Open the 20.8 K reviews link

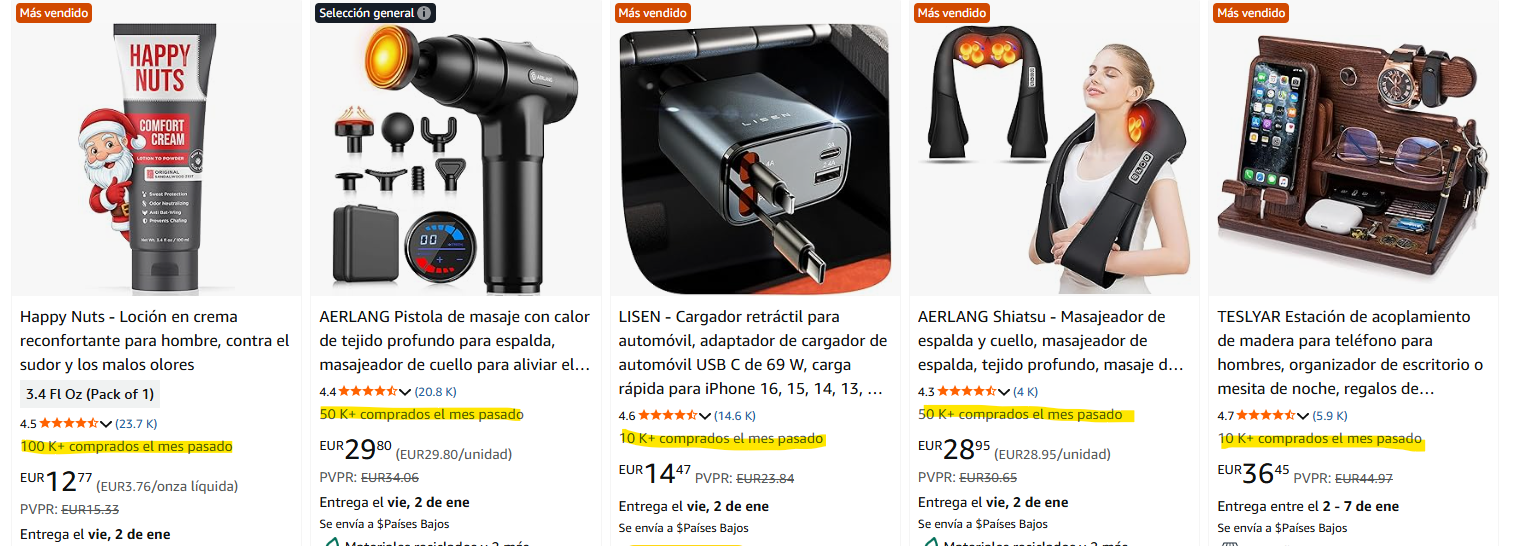pos(436,392)
